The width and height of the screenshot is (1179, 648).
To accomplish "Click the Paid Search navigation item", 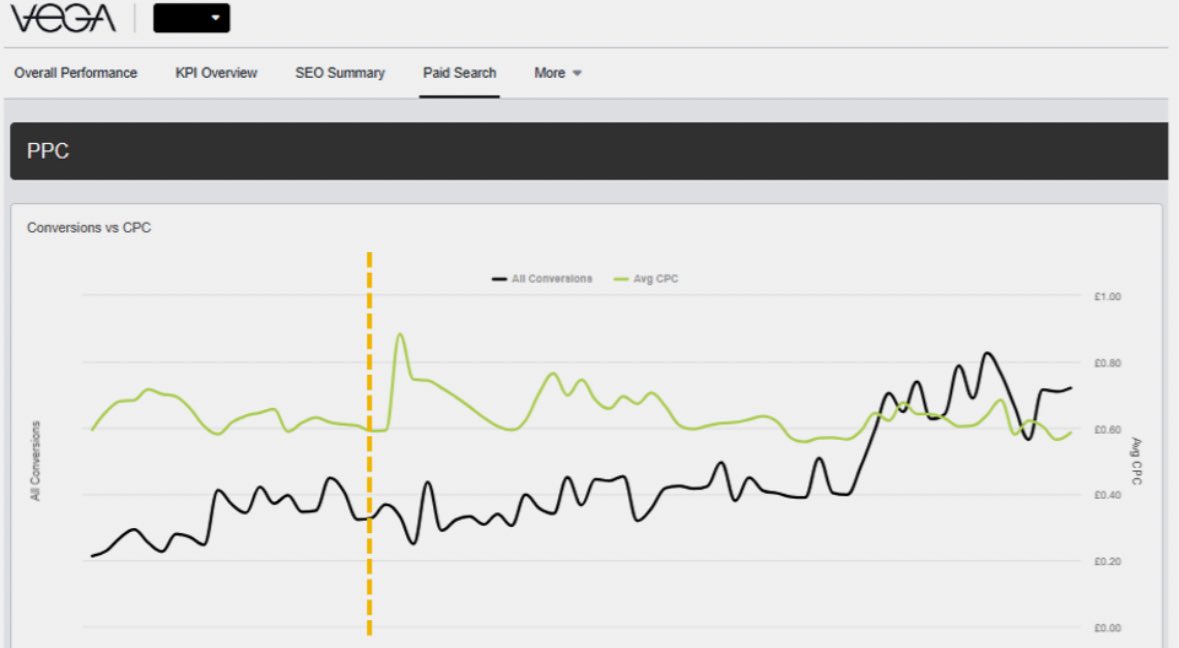I will 458,72.
